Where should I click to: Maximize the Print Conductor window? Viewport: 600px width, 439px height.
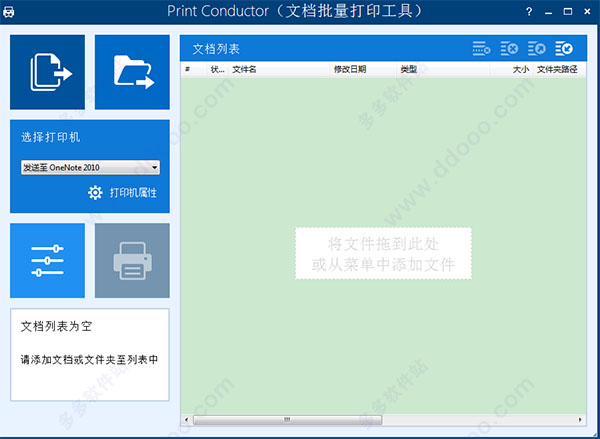coord(568,12)
